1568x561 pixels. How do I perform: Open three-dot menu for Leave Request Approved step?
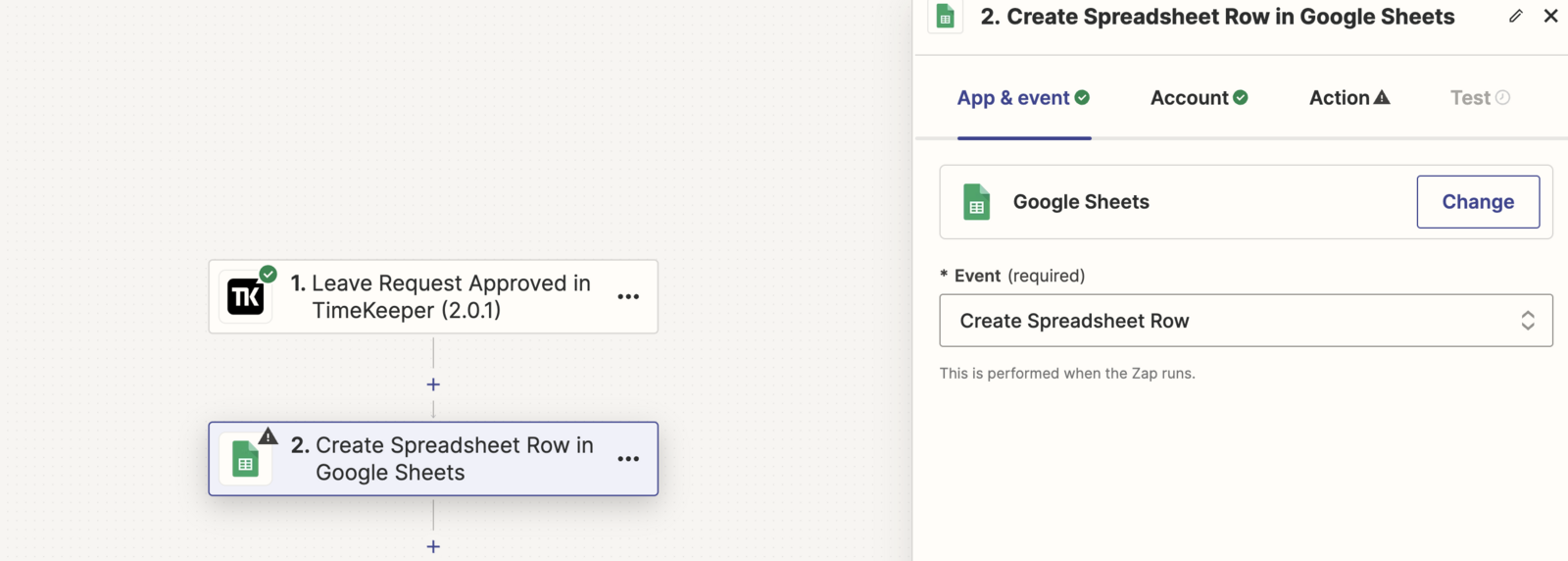pyautogui.click(x=628, y=296)
